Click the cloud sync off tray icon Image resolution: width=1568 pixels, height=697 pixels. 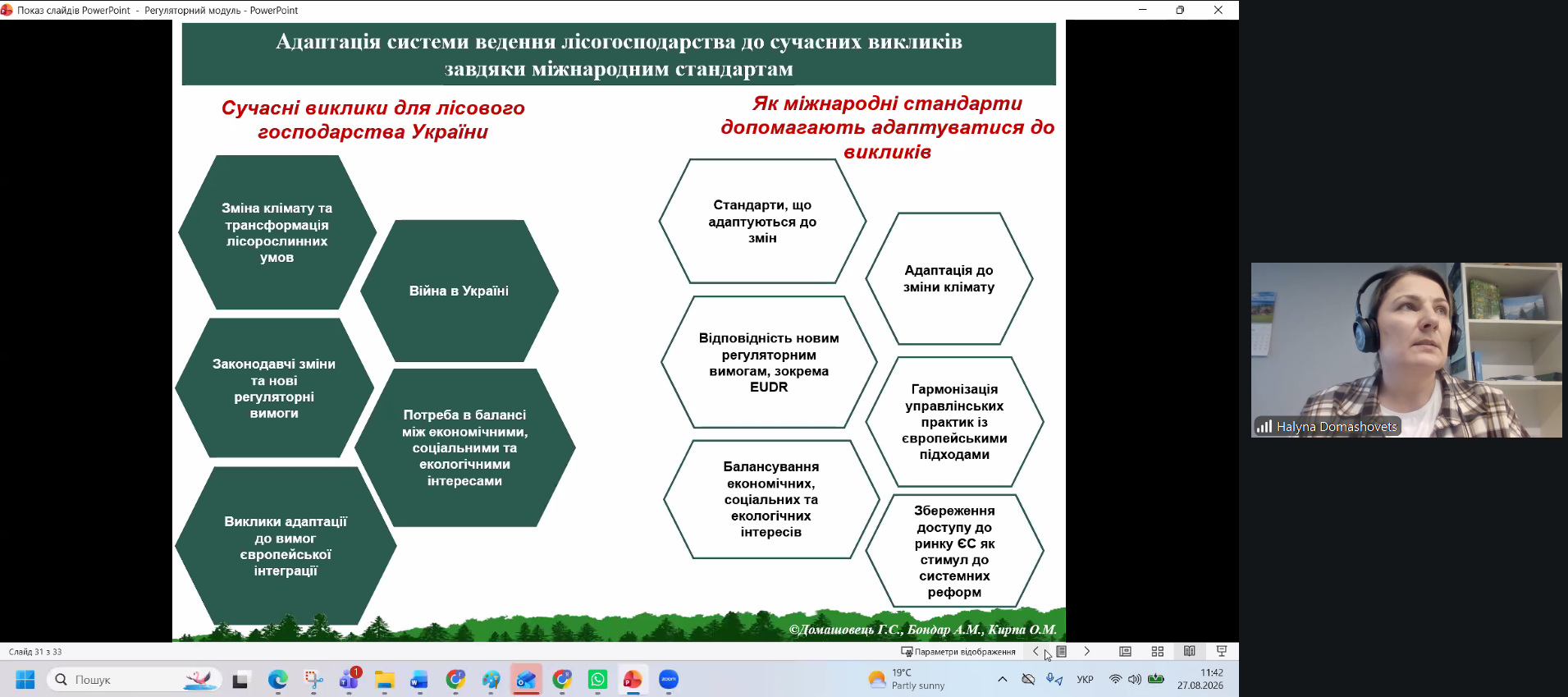1028,679
